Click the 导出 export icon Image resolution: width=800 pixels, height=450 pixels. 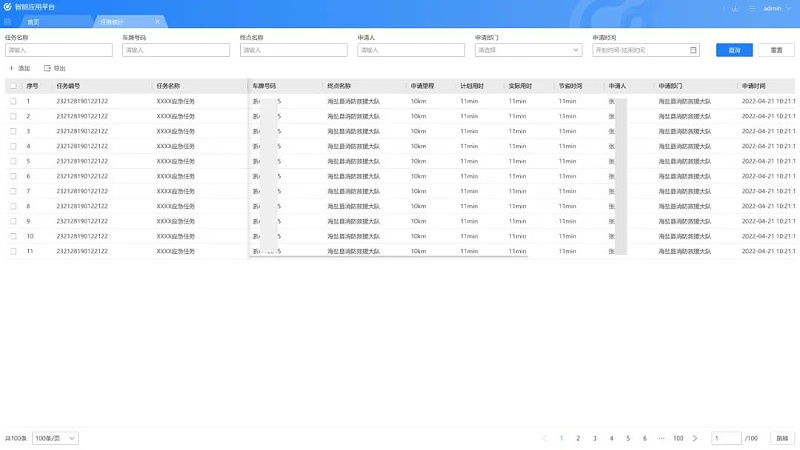(x=47, y=68)
